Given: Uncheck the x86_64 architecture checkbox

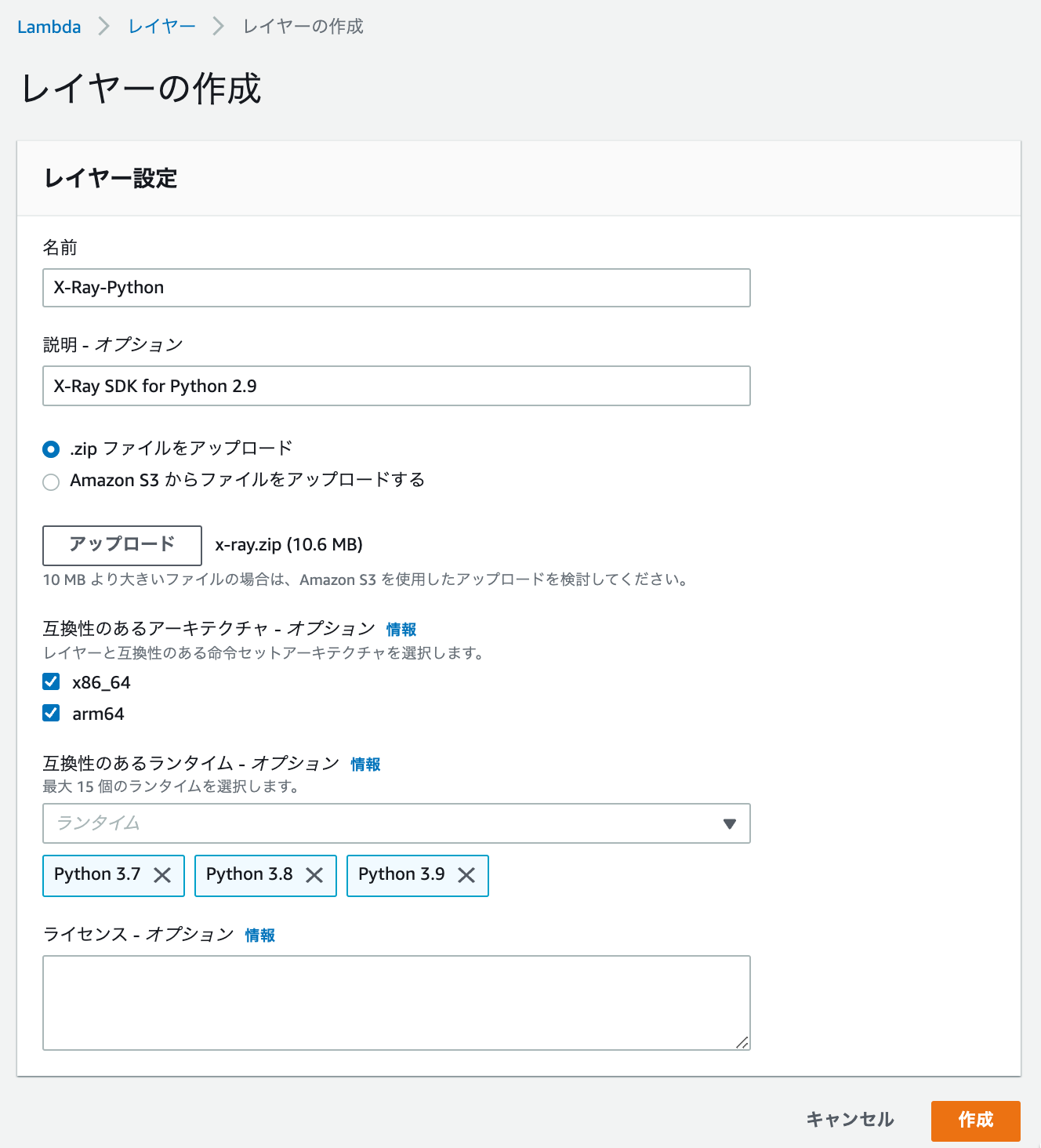Looking at the screenshot, I should click(51, 681).
